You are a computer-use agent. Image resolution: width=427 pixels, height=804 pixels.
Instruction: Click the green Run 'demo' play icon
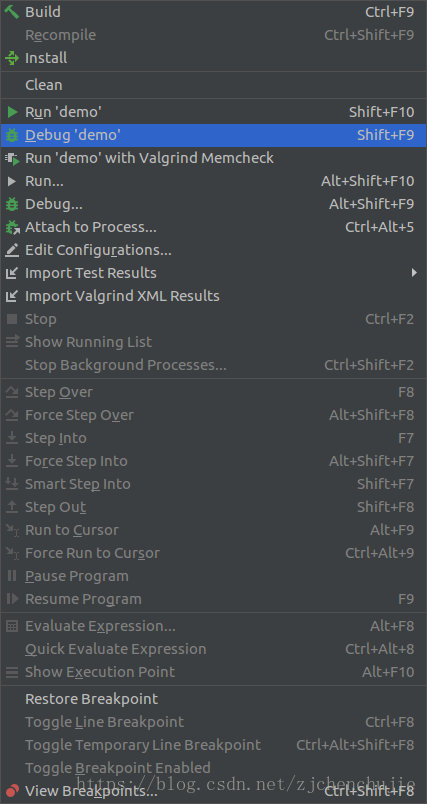point(12,112)
